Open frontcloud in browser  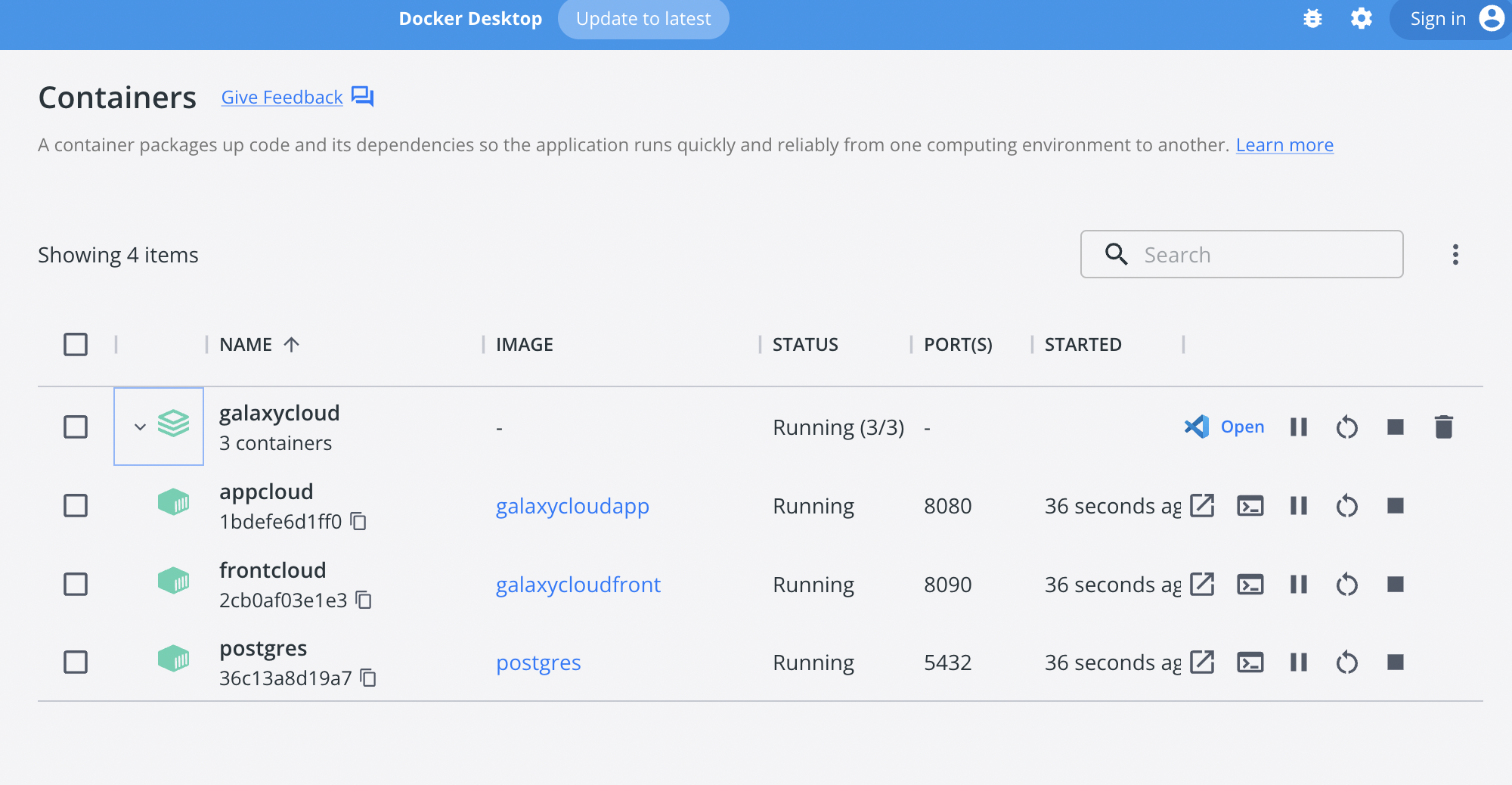coord(1202,584)
